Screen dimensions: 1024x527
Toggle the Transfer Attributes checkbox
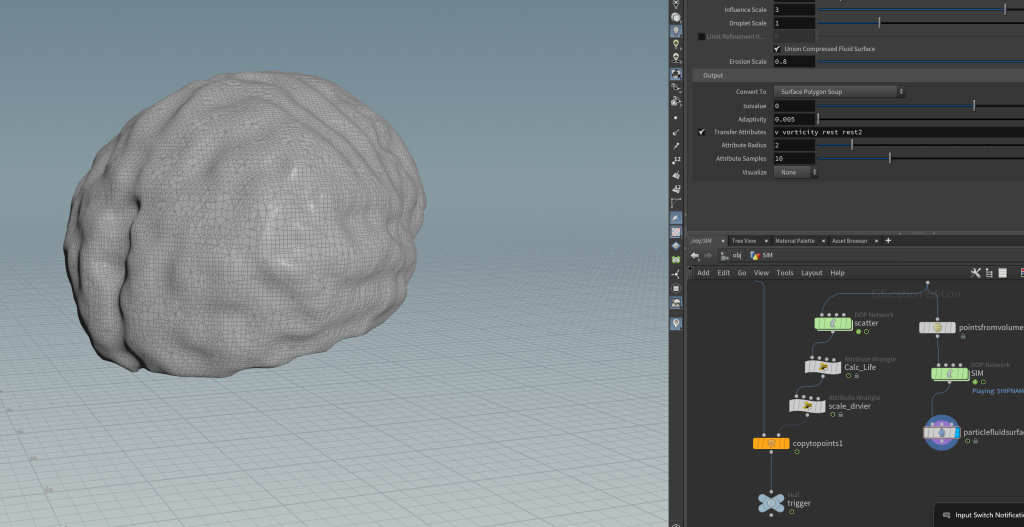702,132
